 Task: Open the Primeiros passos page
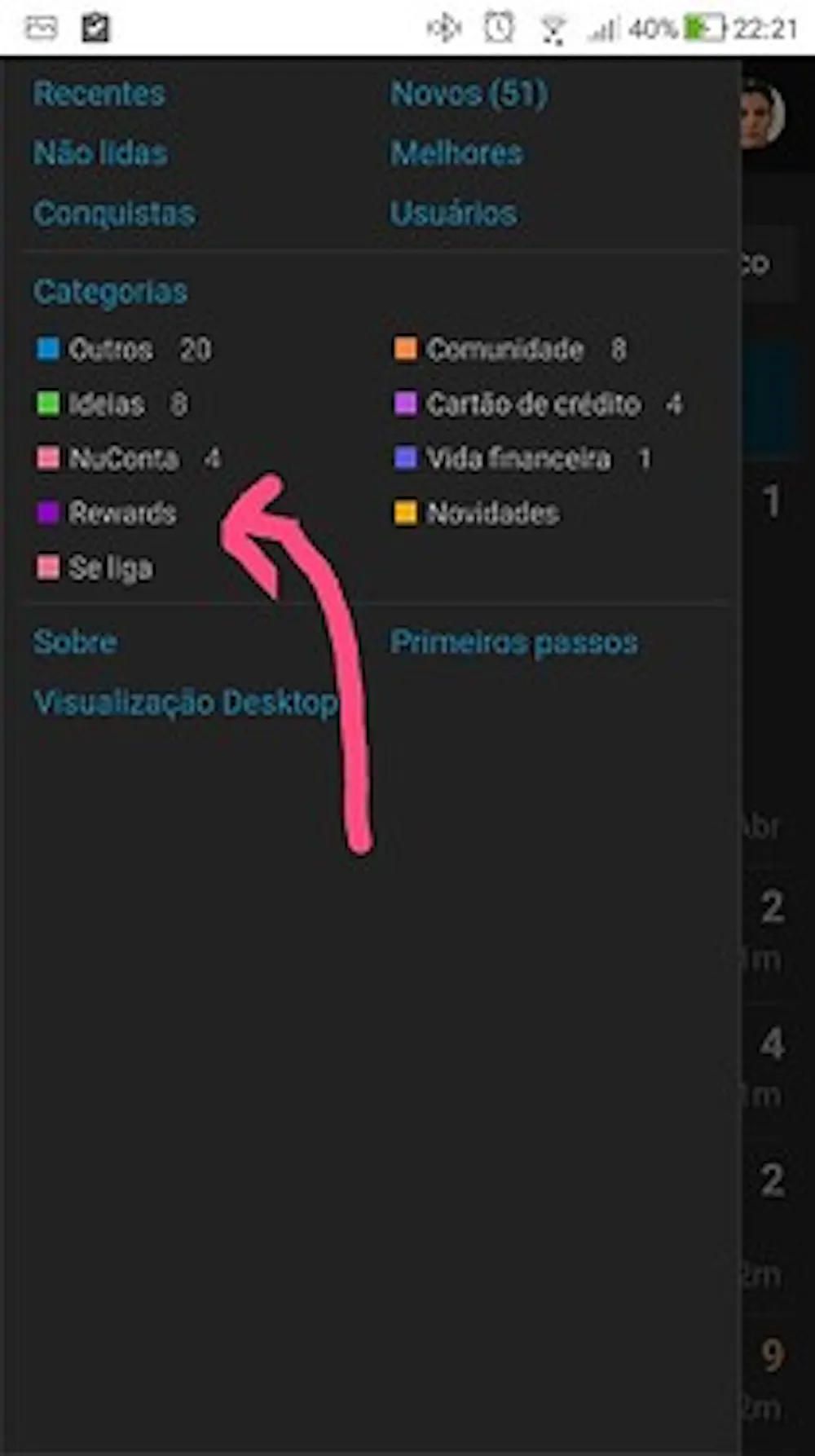514,642
